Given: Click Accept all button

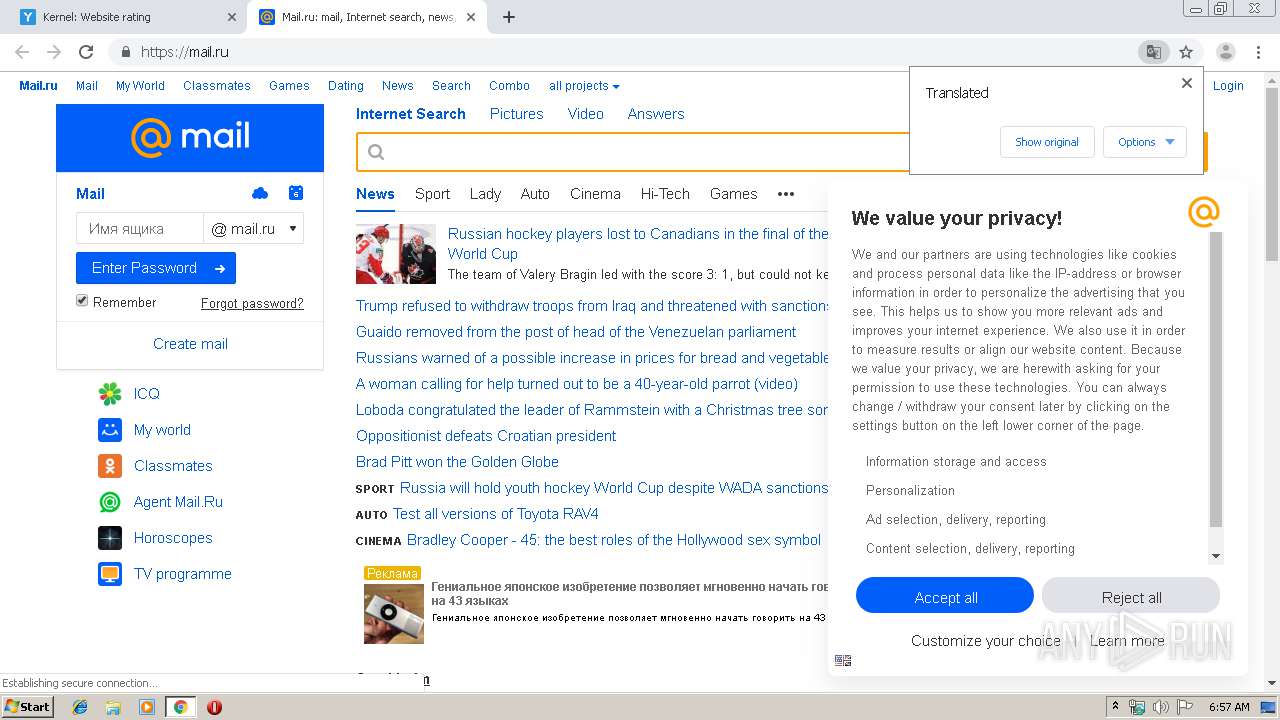Looking at the screenshot, I should [x=945, y=597].
